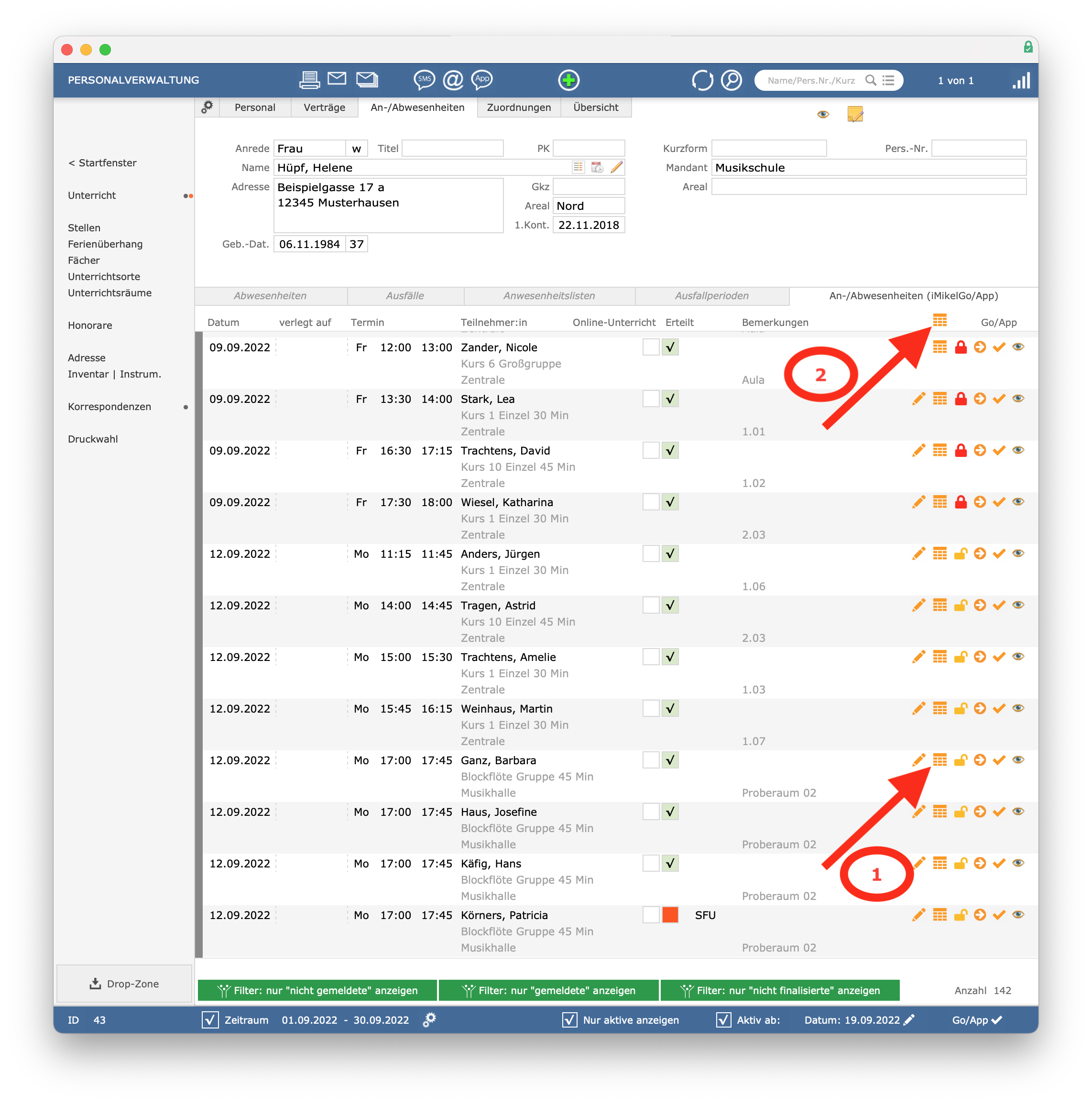Viewport: 1092px width, 1104px height.
Task: Click the single envelope mail icon
Action: coord(337,79)
